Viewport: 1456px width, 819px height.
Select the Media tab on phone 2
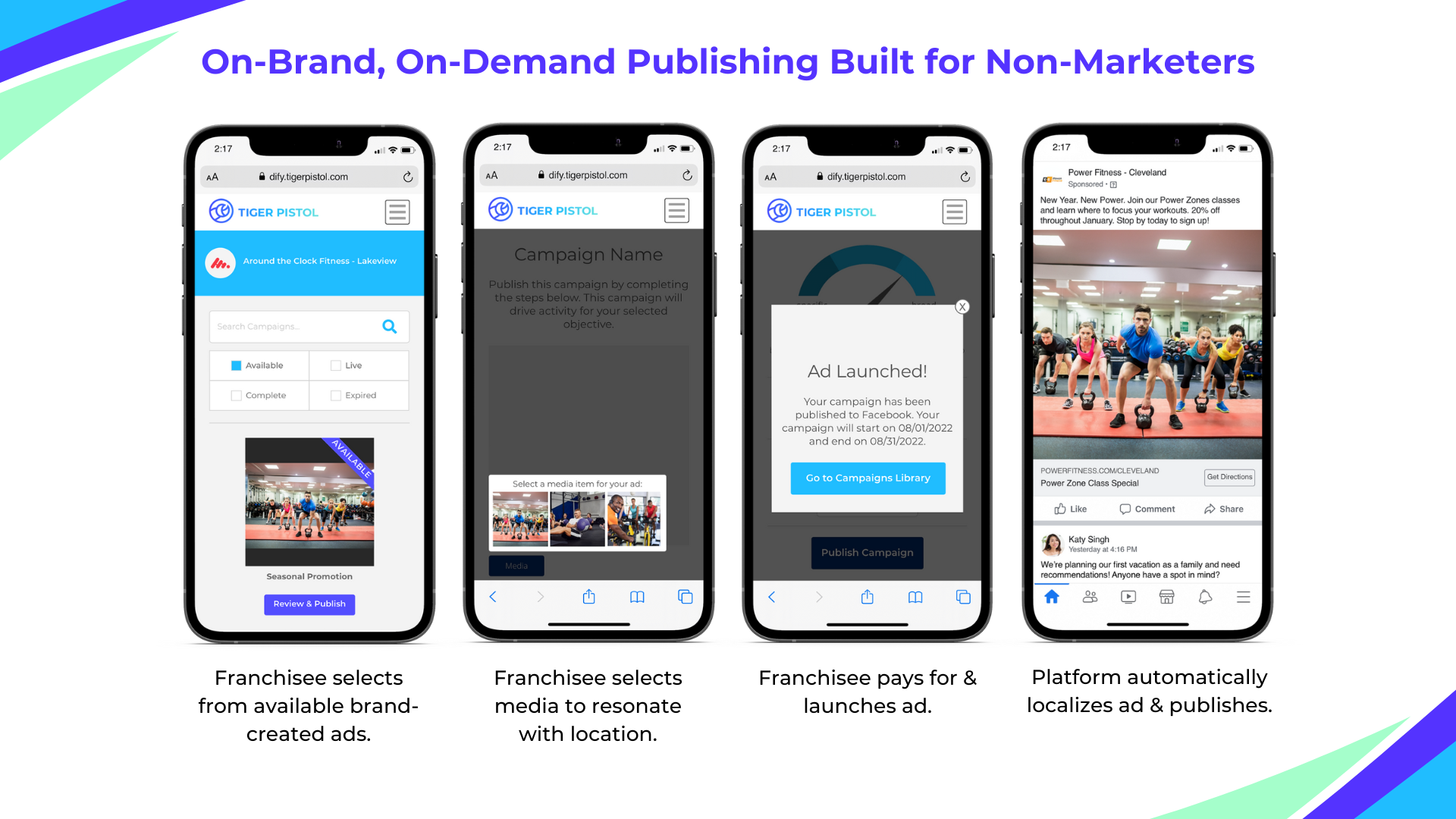pos(517,566)
